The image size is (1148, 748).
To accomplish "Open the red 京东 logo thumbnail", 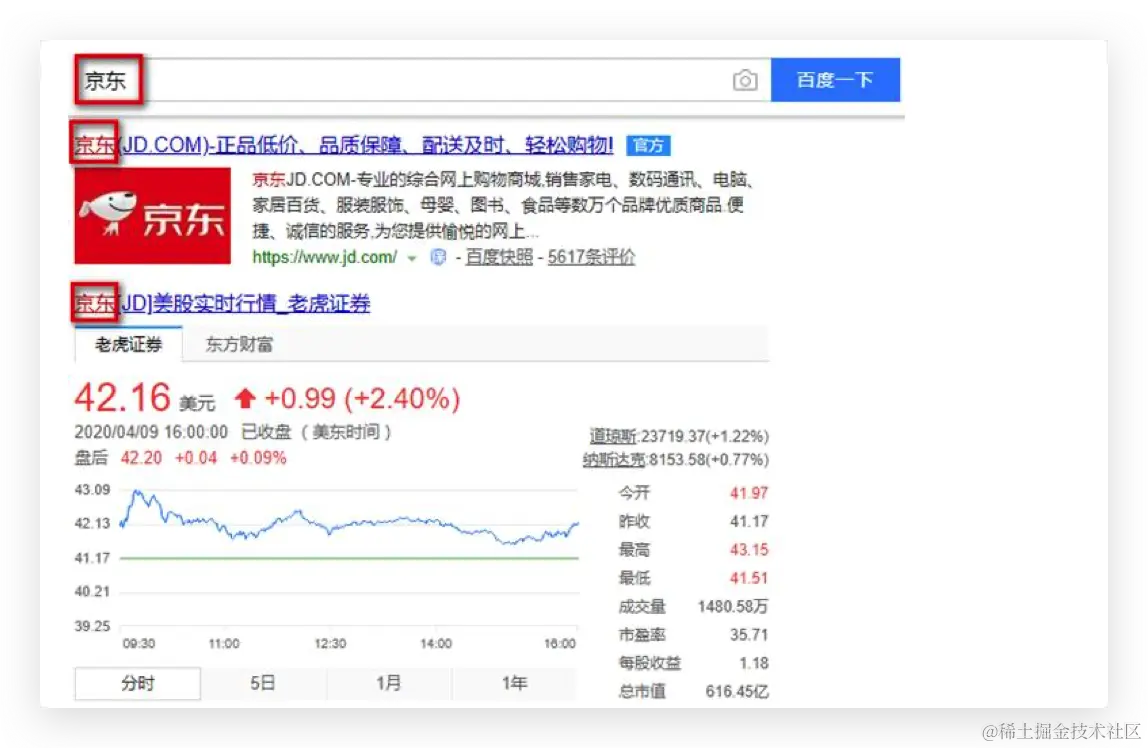I will click(x=152, y=216).
